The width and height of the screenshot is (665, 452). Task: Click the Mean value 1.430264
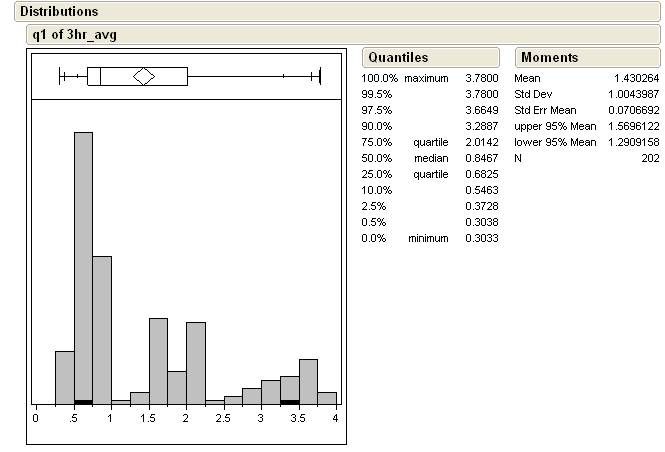pos(636,78)
